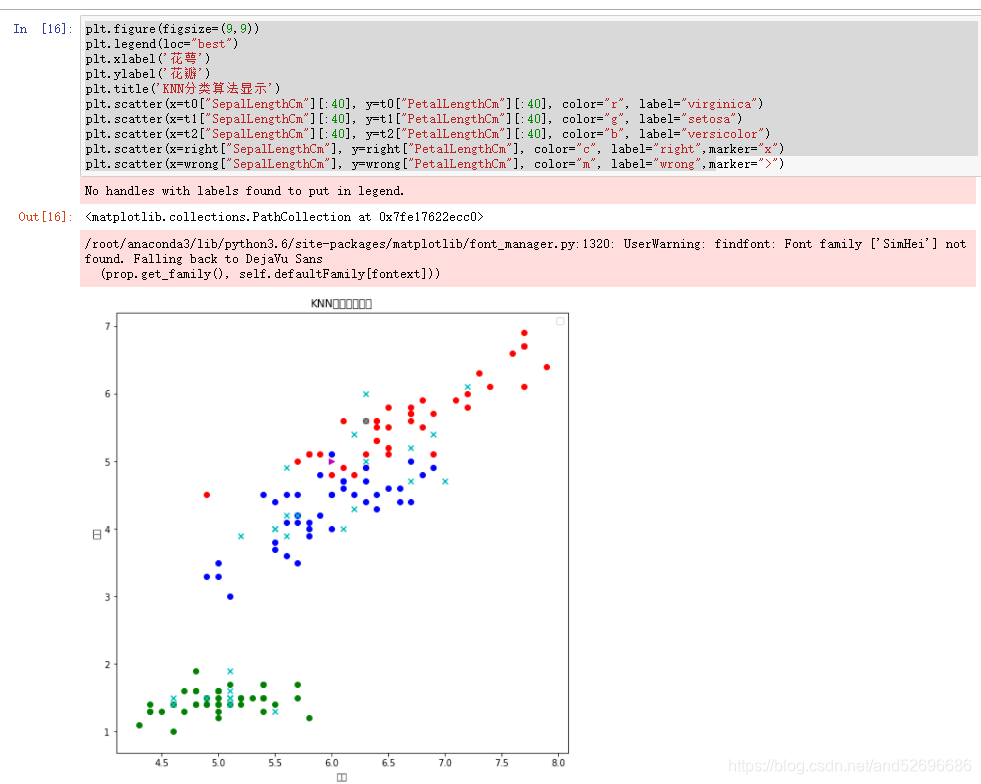The width and height of the screenshot is (981, 784).
Task: Click the y-axis tick label 3
Action: coord(108,597)
